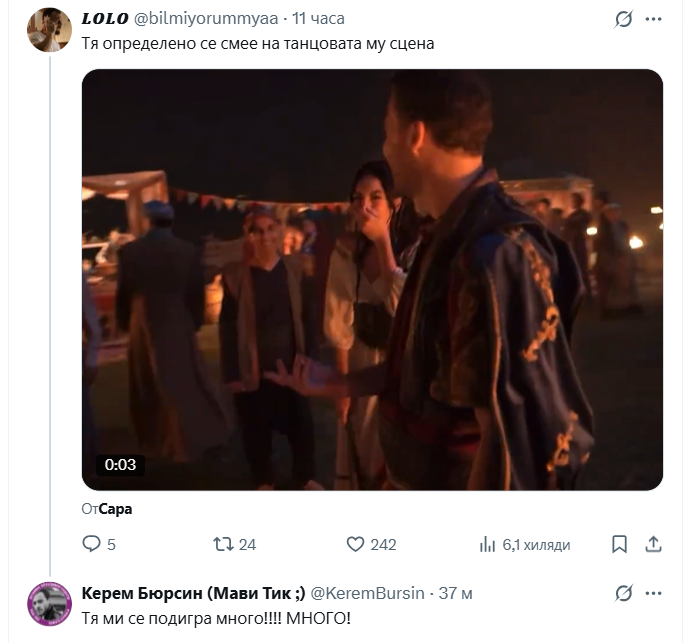Open LOLO's profile avatar
The height and width of the screenshot is (643, 686).
(49, 30)
